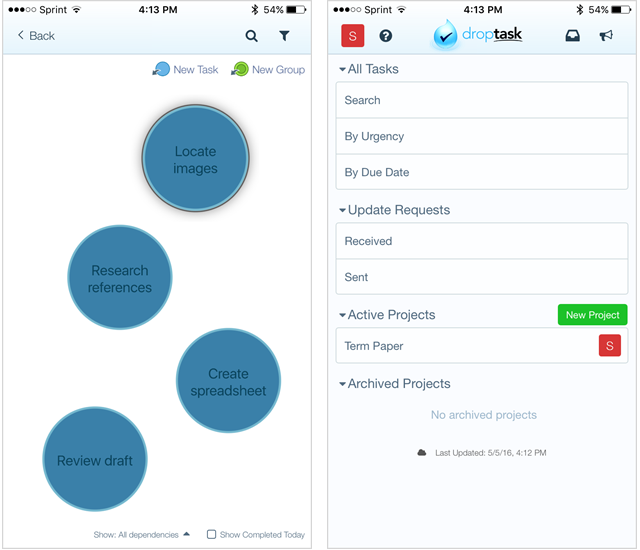Select the By Urgency row

click(x=482, y=136)
